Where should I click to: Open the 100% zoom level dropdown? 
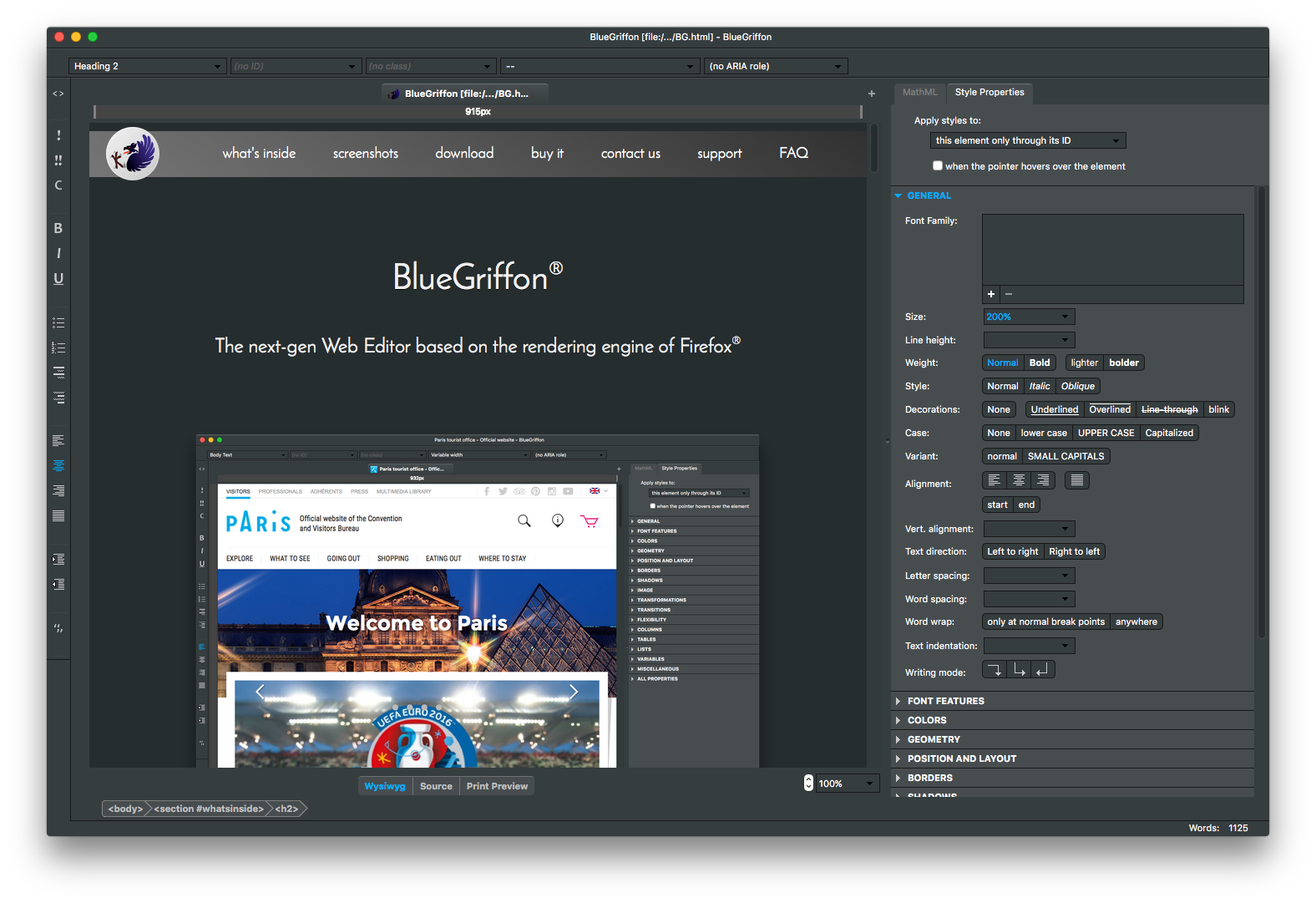(848, 784)
